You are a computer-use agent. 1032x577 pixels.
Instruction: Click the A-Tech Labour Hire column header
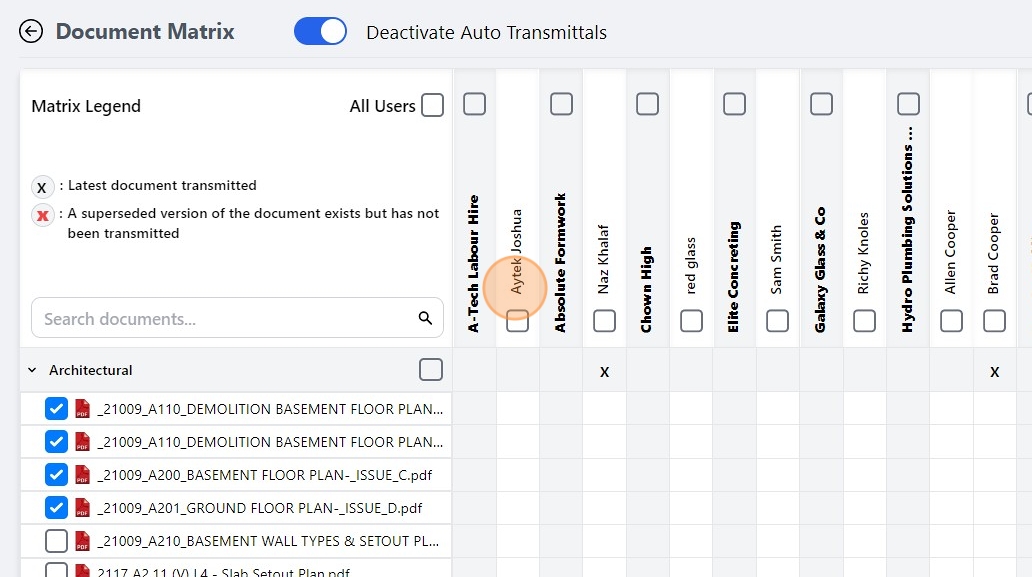pyautogui.click(x=473, y=264)
